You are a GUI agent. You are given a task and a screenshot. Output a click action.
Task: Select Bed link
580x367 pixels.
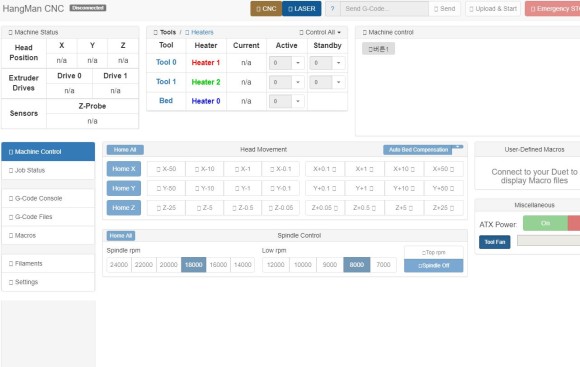(166, 101)
